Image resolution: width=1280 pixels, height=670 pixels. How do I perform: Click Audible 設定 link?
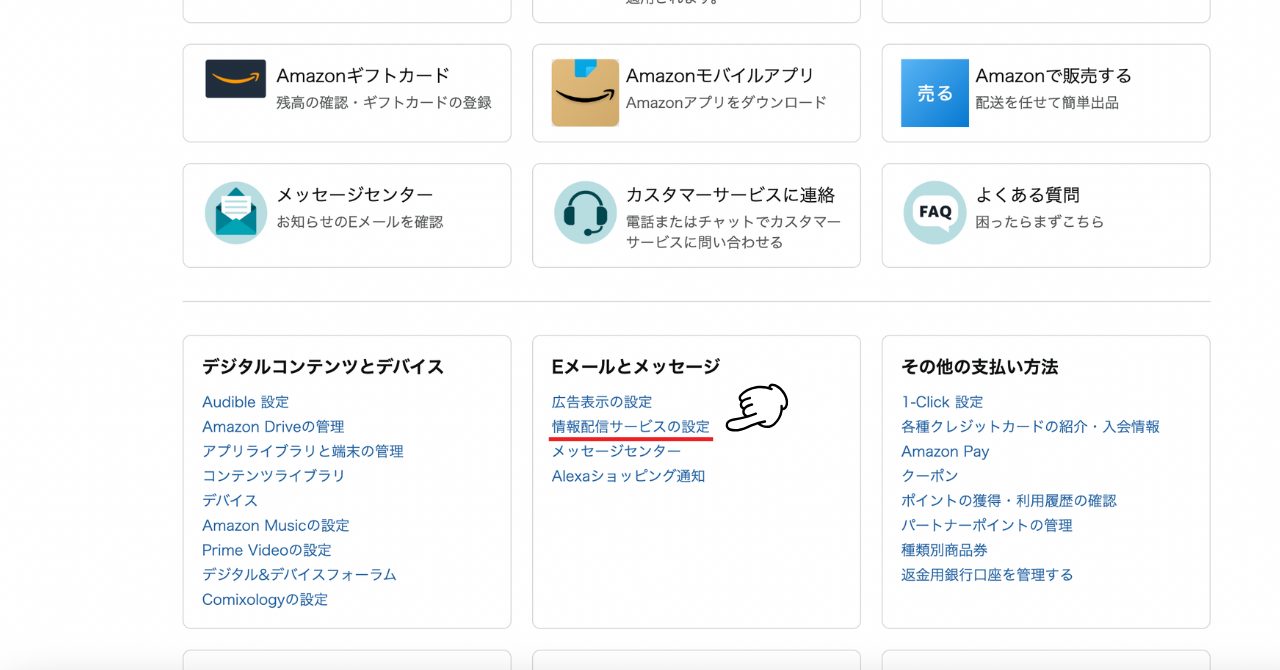[245, 402]
